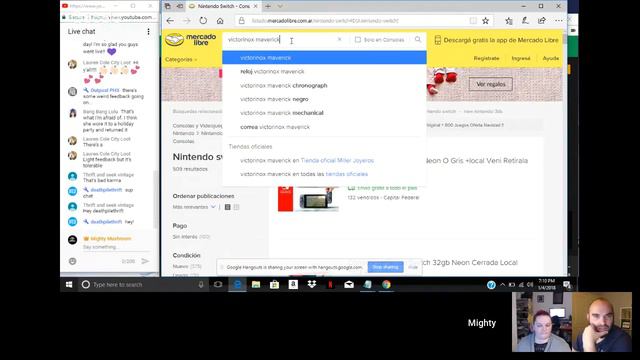The width and height of the screenshot is (640, 360).
Task: Add page to favorites with star icon
Action: 485,20
